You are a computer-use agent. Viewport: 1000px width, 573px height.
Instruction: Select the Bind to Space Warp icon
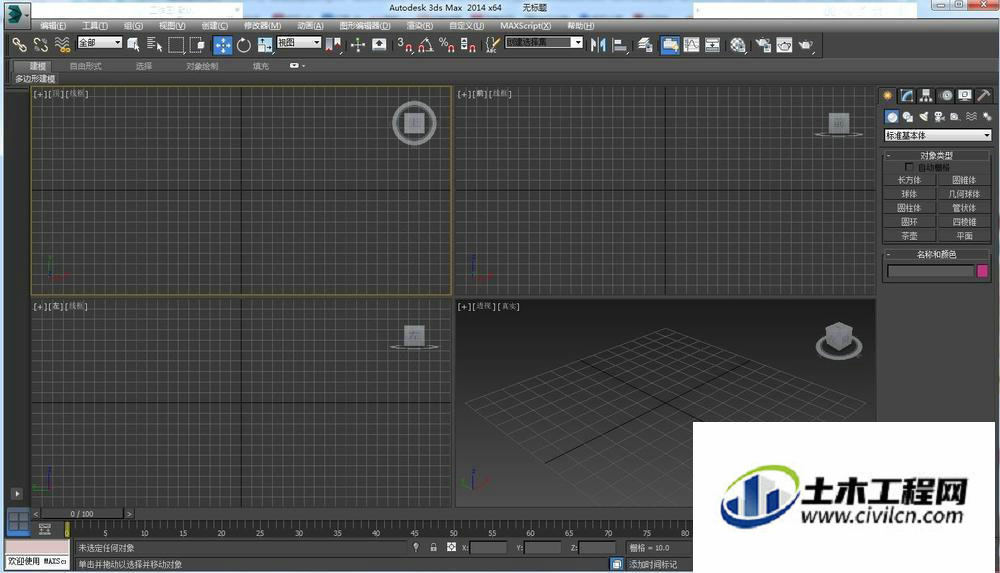click(x=62, y=45)
